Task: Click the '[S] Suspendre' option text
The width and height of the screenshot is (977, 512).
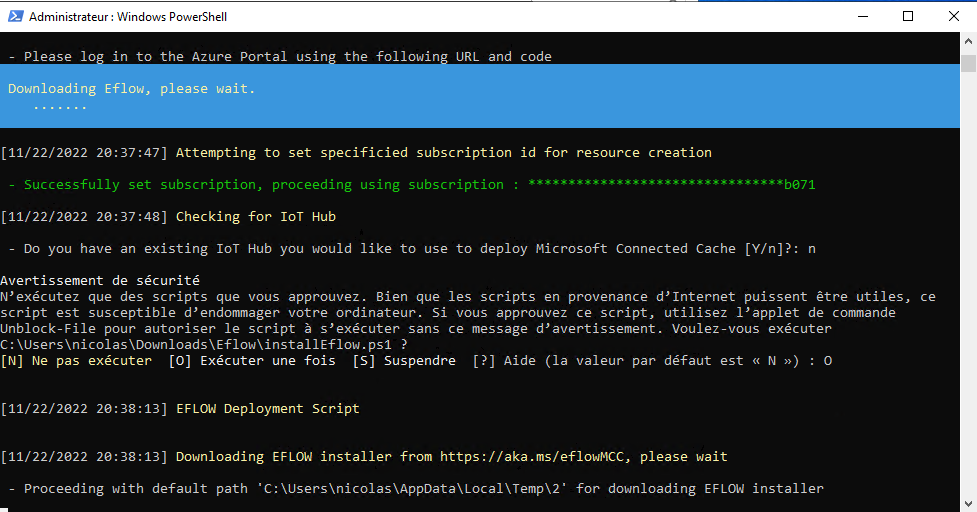Action: (404, 361)
